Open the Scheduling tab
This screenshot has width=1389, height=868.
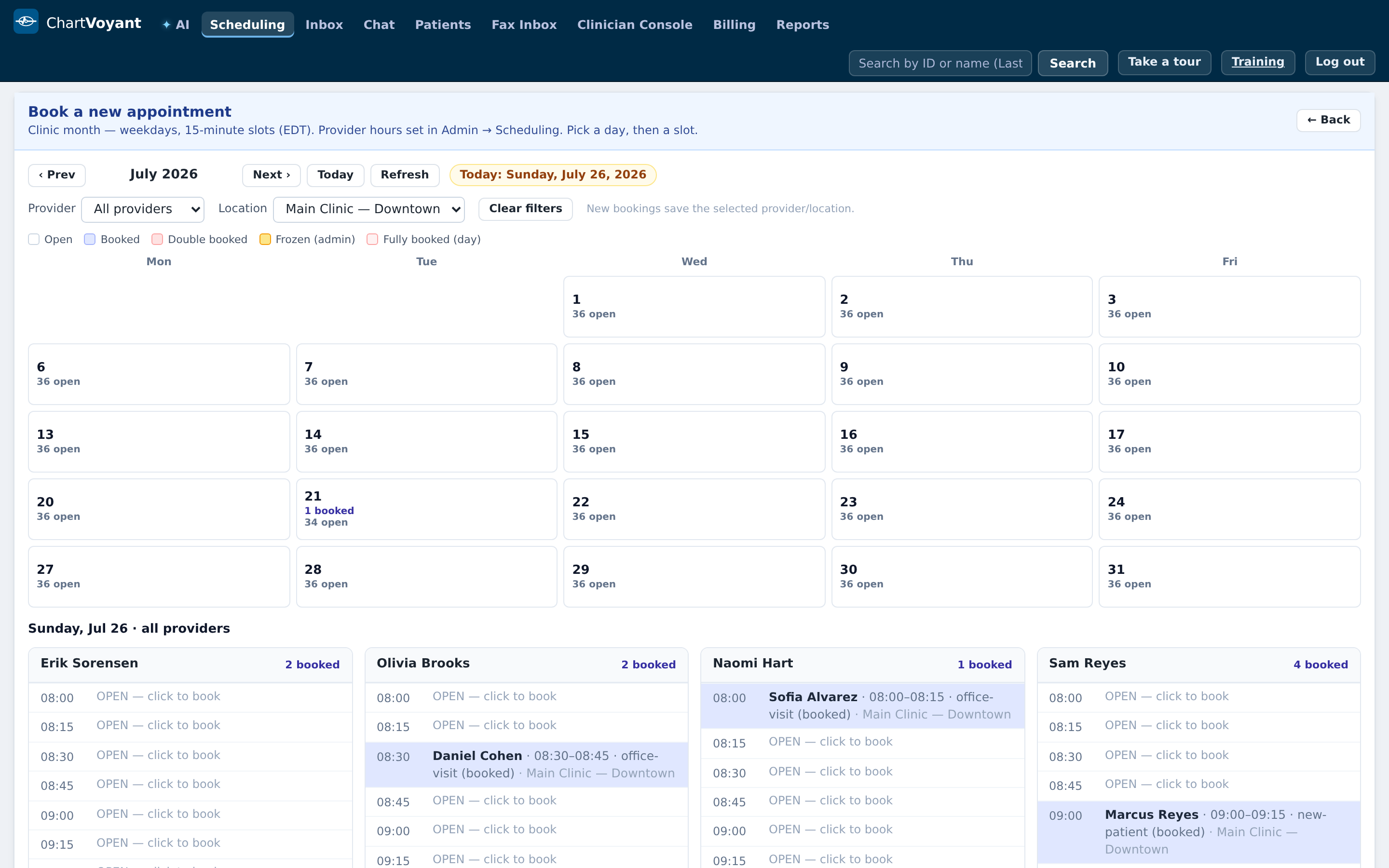tap(247, 25)
